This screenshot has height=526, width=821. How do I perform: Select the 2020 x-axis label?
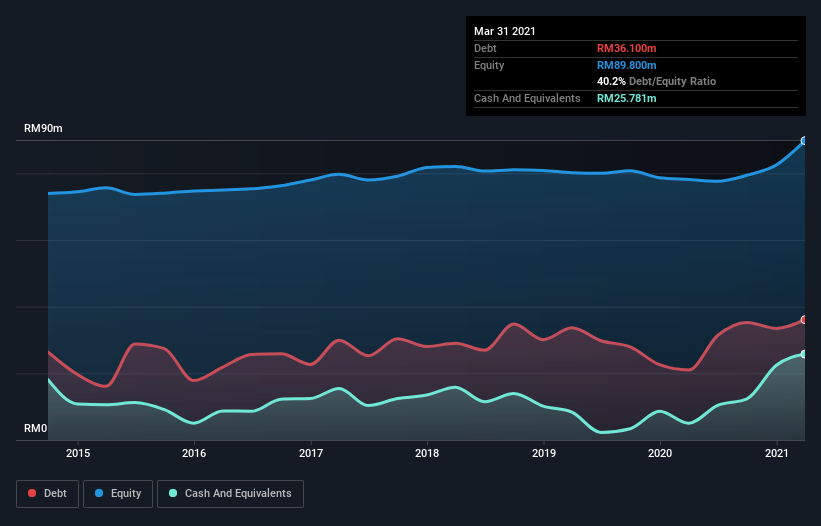(x=660, y=453)
